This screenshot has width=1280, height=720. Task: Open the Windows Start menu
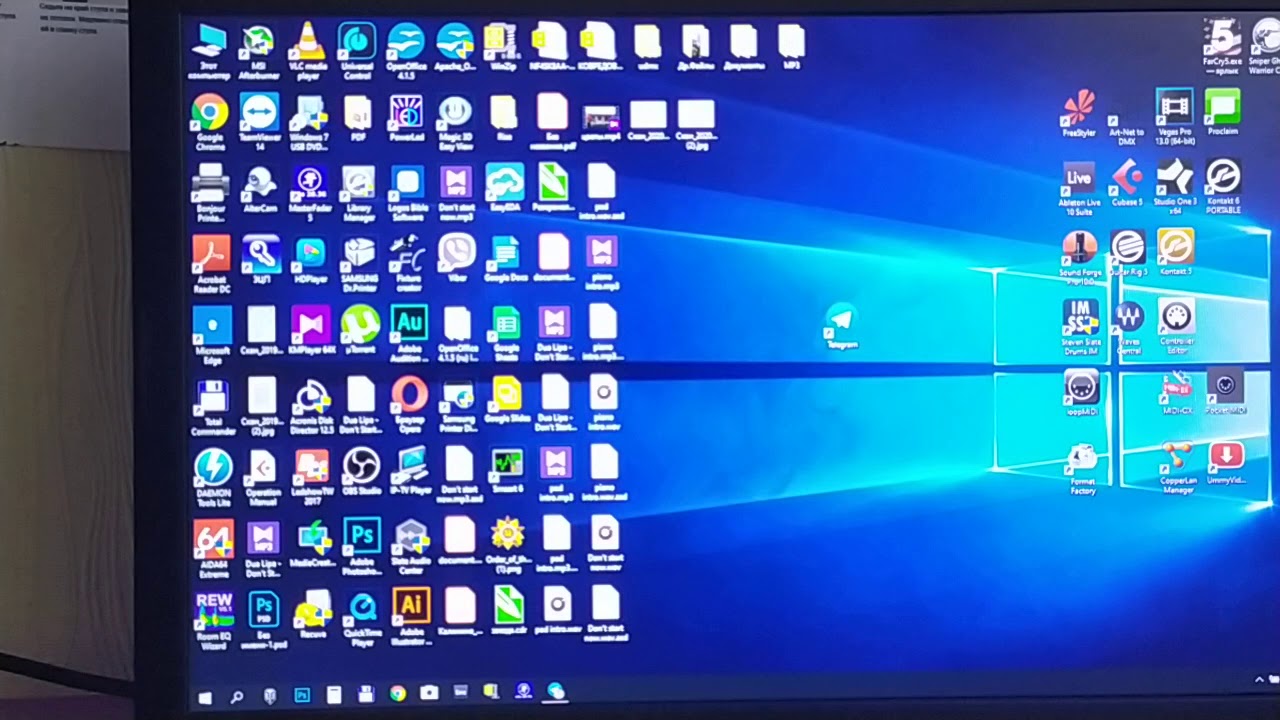[x=205, y=696]
